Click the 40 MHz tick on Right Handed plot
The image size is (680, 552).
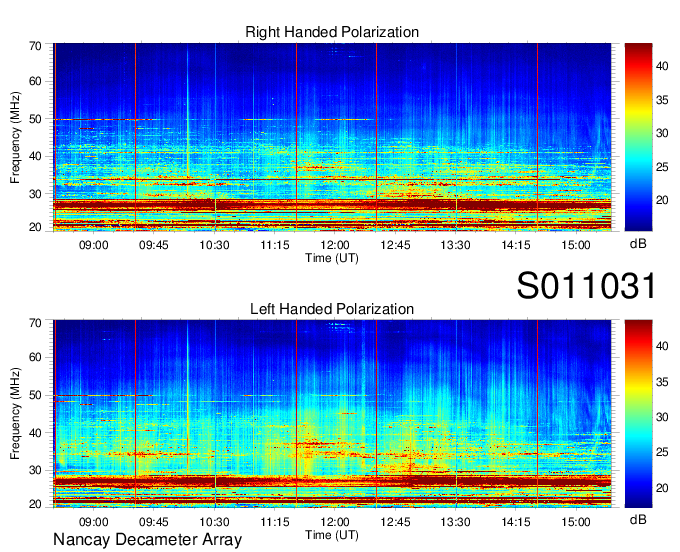pos(35,156)
